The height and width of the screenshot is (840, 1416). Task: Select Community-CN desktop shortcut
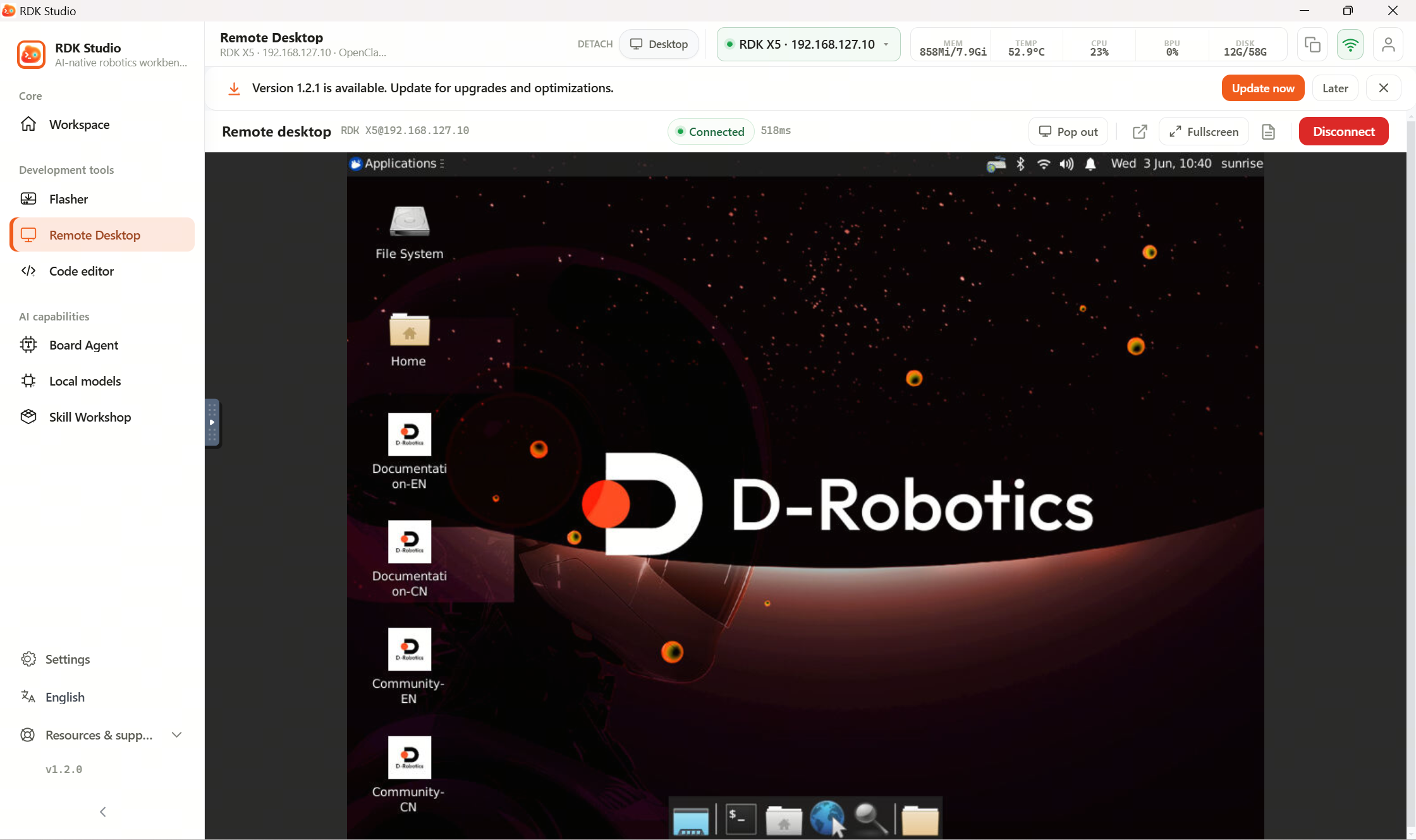(409, 775)
